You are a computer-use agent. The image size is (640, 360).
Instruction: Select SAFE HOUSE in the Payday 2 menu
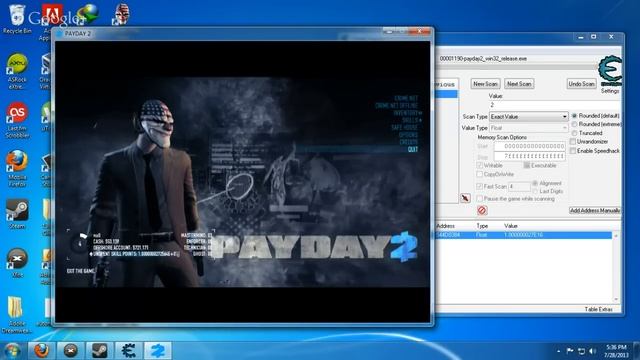[x=405, y=128]
